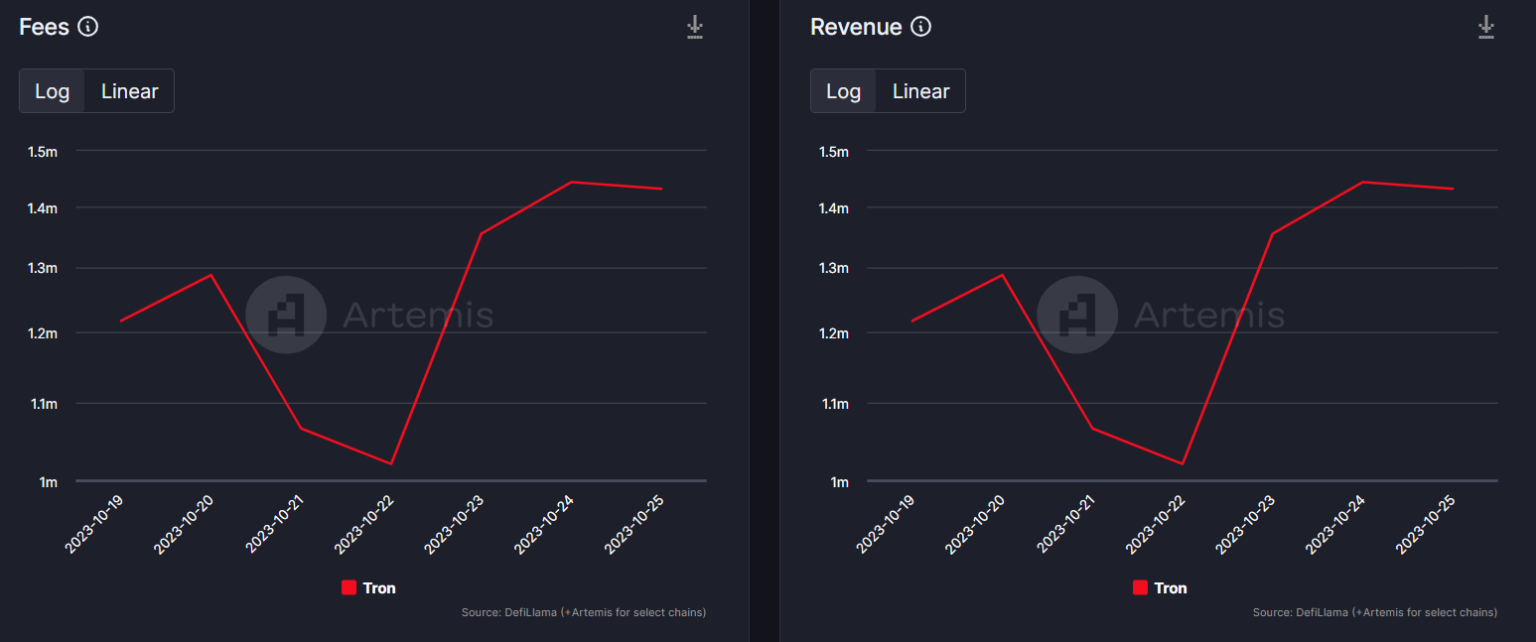Click the Artemis logo watermark in Revenue chart

pos(1077,315)
